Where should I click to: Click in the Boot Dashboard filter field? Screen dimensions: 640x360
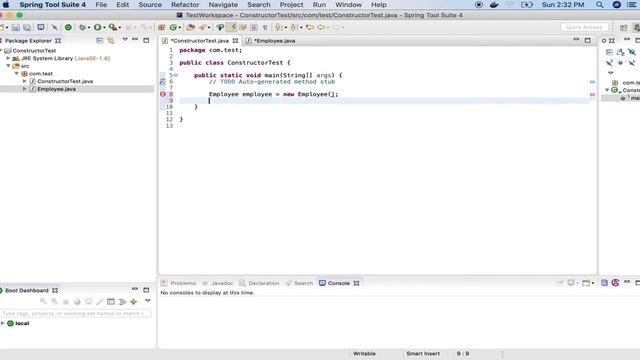[x=76, y=313]
